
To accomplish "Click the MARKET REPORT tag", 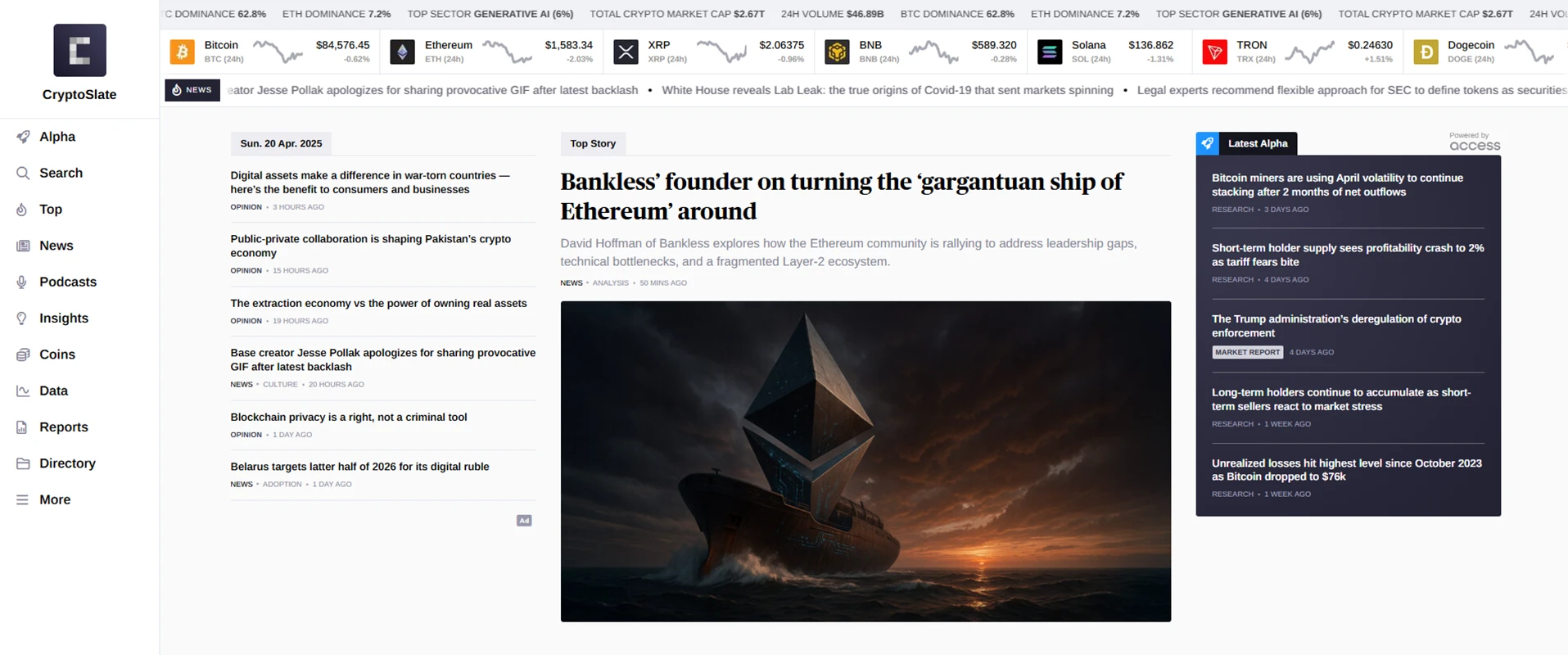I will pos(1248,352).
